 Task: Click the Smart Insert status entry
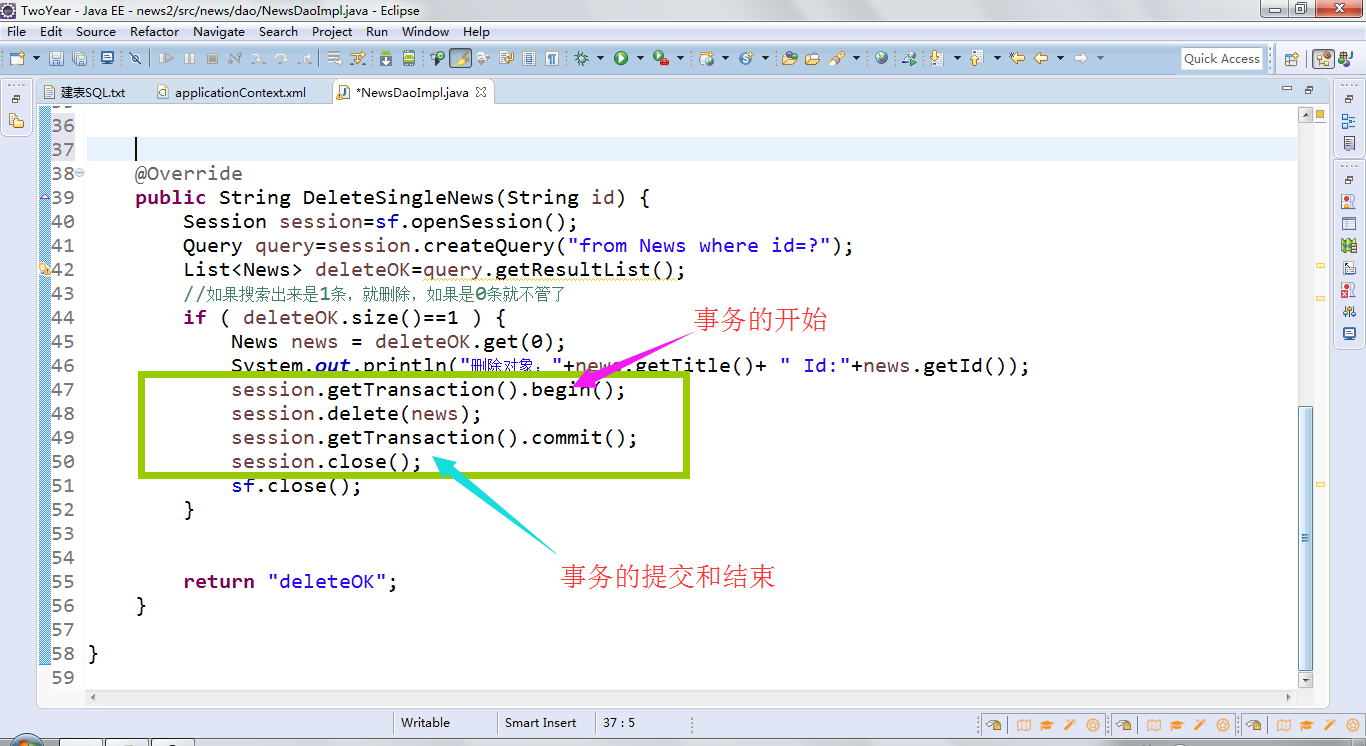(541, 723)
